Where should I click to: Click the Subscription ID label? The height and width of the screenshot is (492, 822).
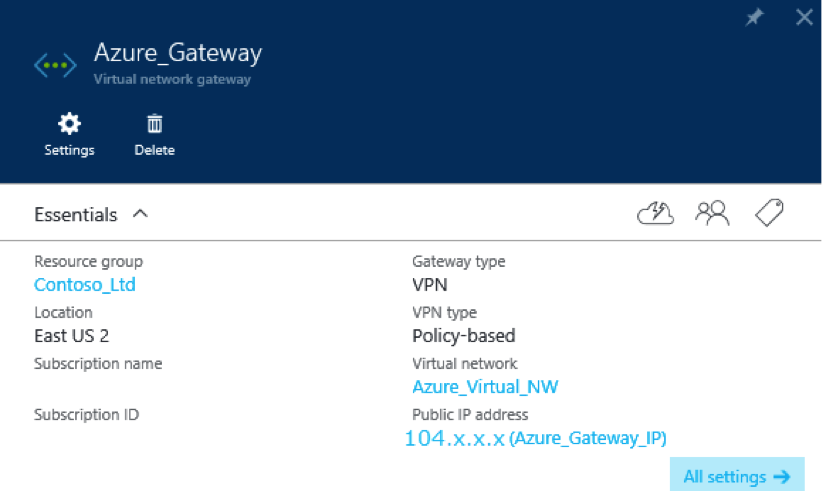pyautogui.click(x=86, y=414)
